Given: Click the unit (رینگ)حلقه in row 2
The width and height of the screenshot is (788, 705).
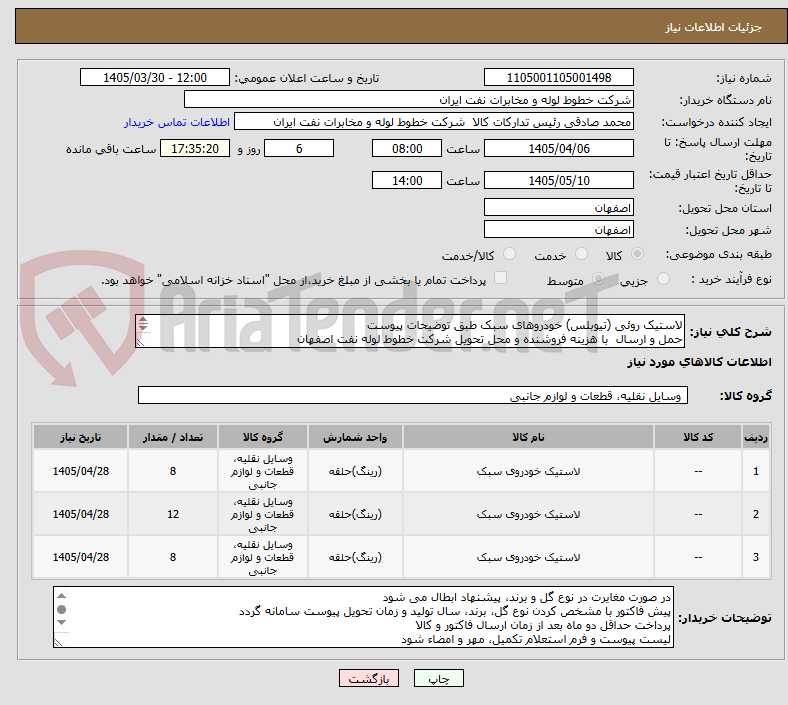Looking at the screenshot, I should click(355, 515).
